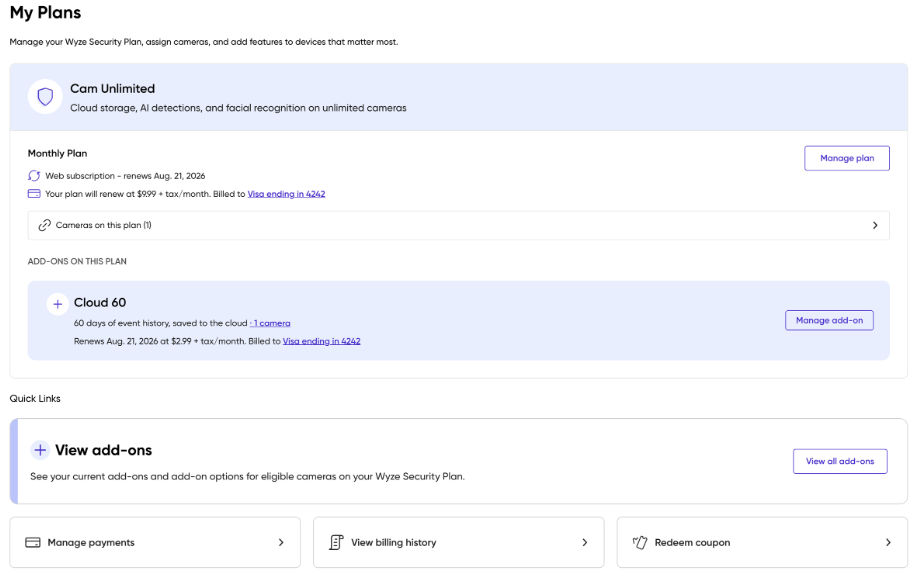Select the Redeem coupon label
The width and height of the screenshot is (915, 575).
tap(692, 542)
